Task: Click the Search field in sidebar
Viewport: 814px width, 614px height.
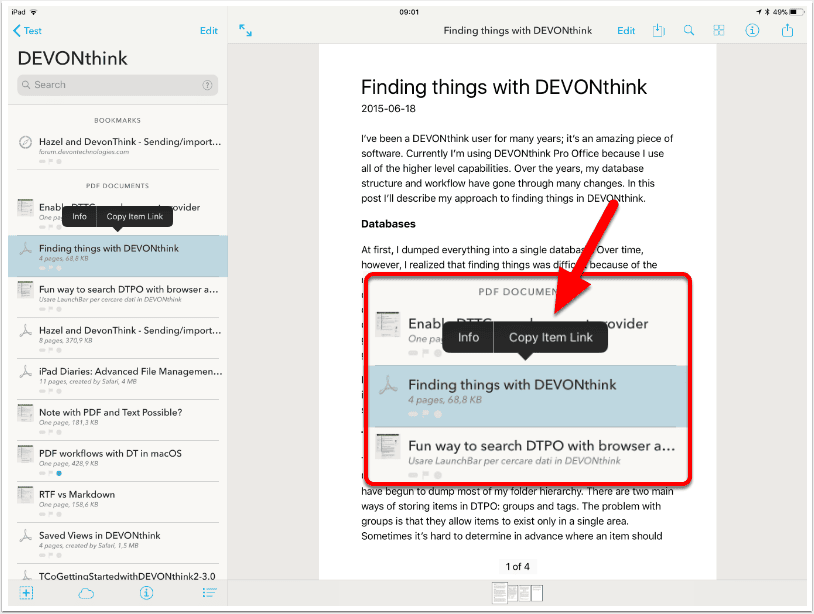Action: pyautogui.click(x=117, y=85)
